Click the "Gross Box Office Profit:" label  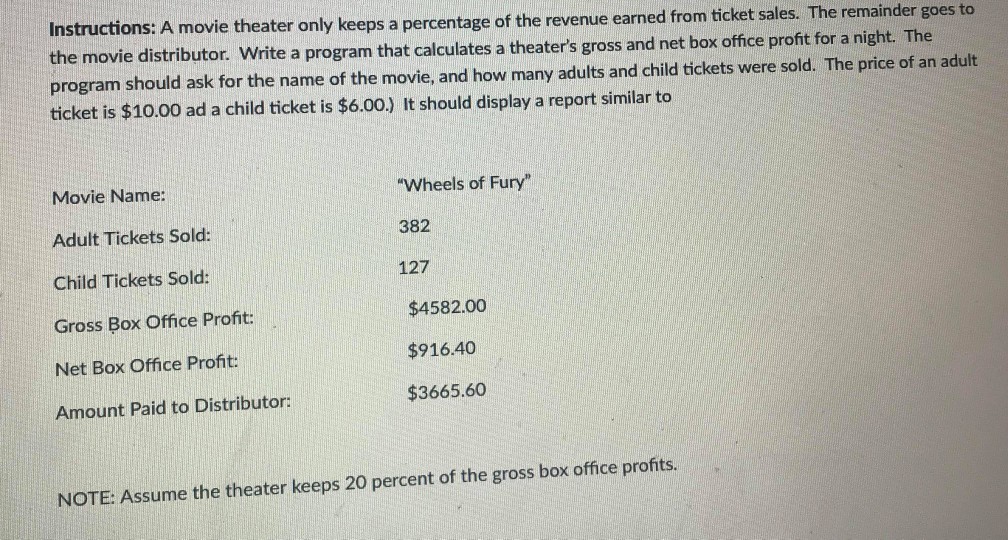pos(154,323)
